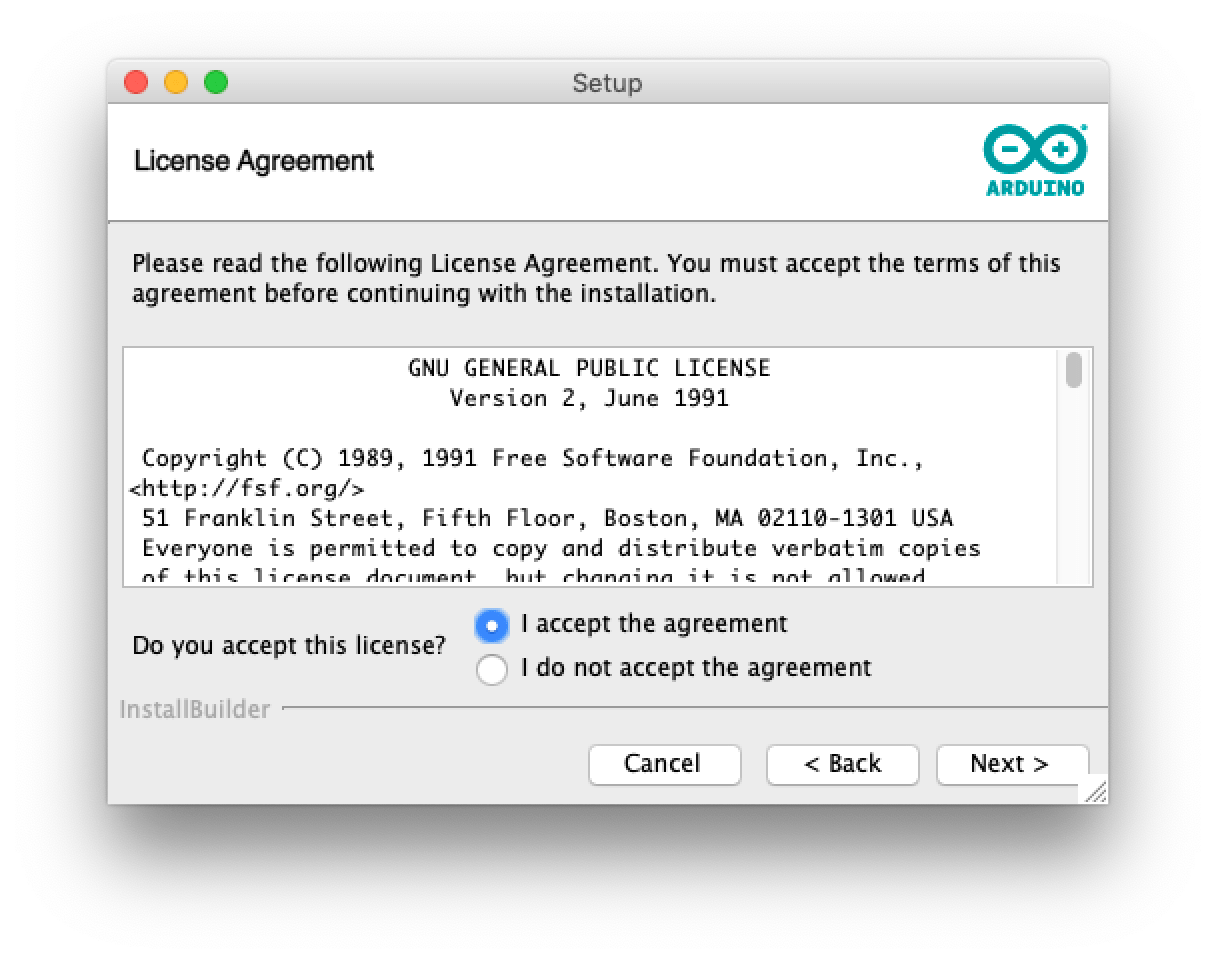Click the red close window button
This screenshot has width=1216, height=960.
(x=136, y=82)
